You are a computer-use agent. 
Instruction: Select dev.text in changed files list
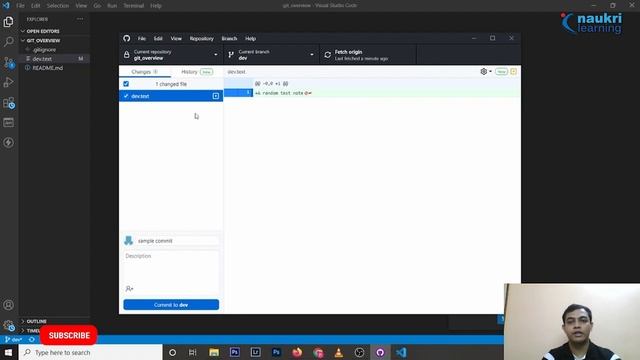[171, 96]
